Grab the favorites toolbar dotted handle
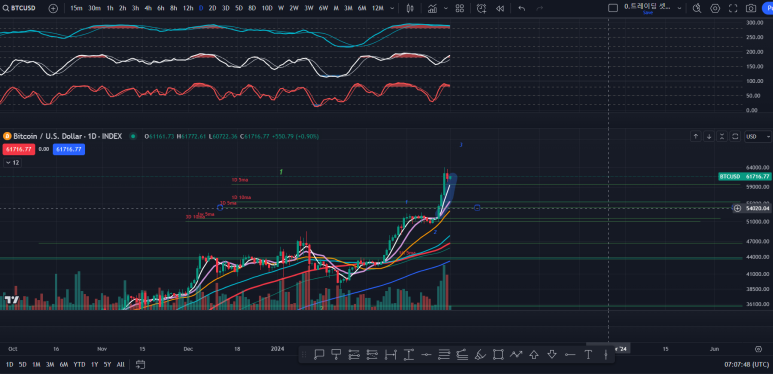This screenshot has width=773, height=374. coord(304,354)
